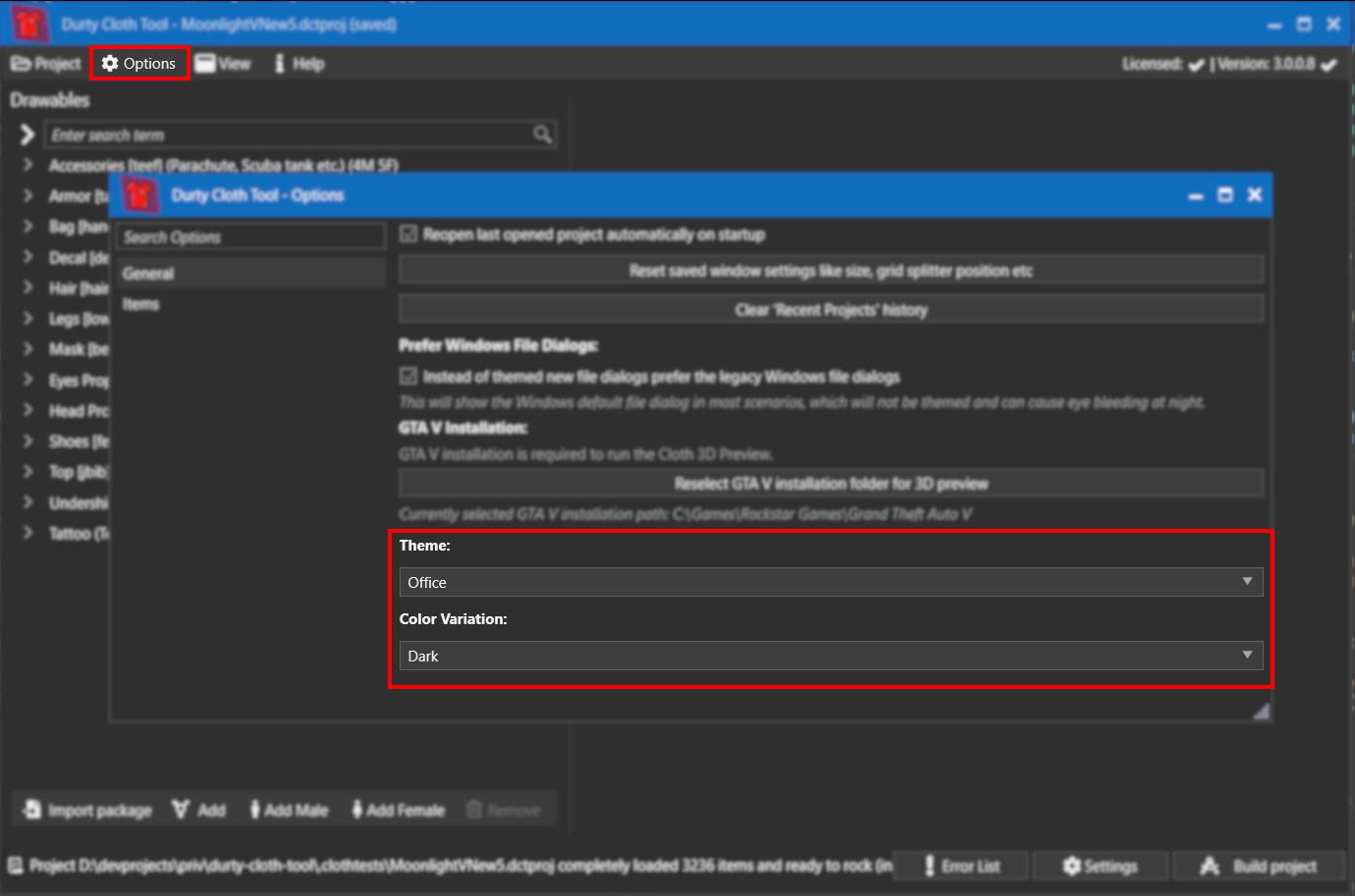Expand the Accessories tree item

click(x=27, y=165)
